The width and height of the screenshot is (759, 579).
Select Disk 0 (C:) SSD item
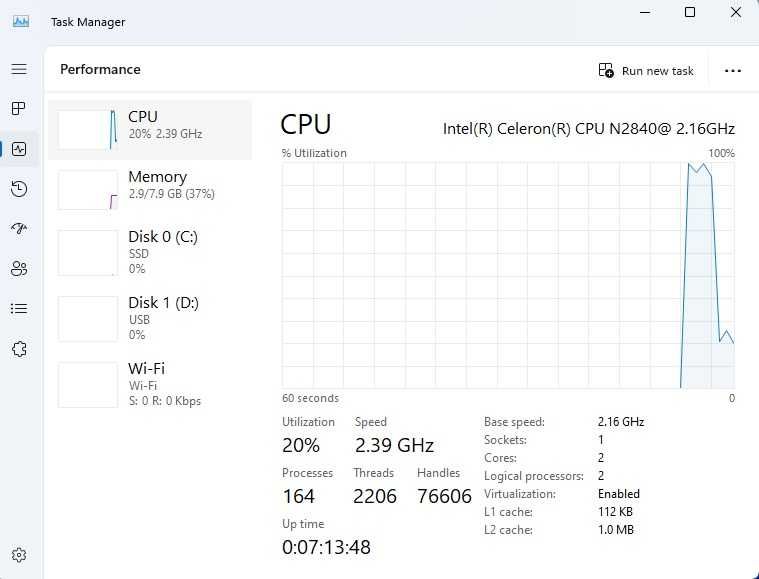(150, 252)
